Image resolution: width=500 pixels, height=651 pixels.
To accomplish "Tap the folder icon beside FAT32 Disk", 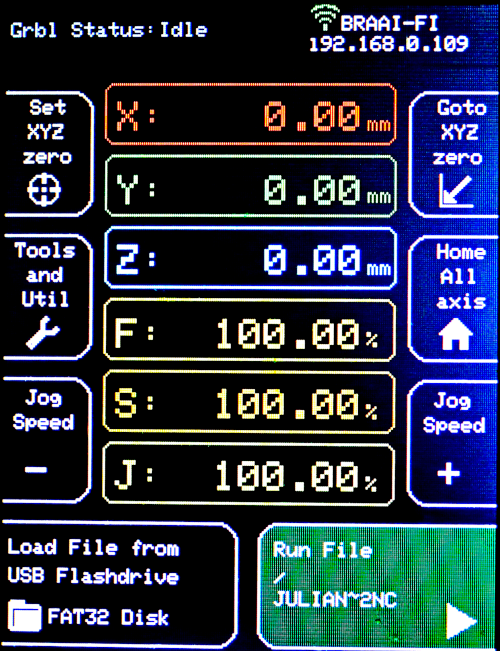I will click(25, 616).
